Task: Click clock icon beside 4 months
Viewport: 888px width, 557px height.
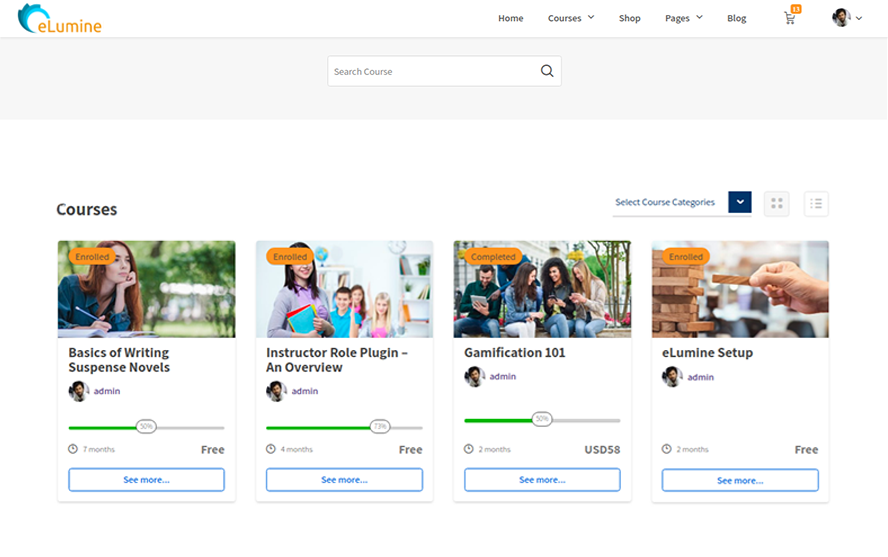Action: (271, 449)
